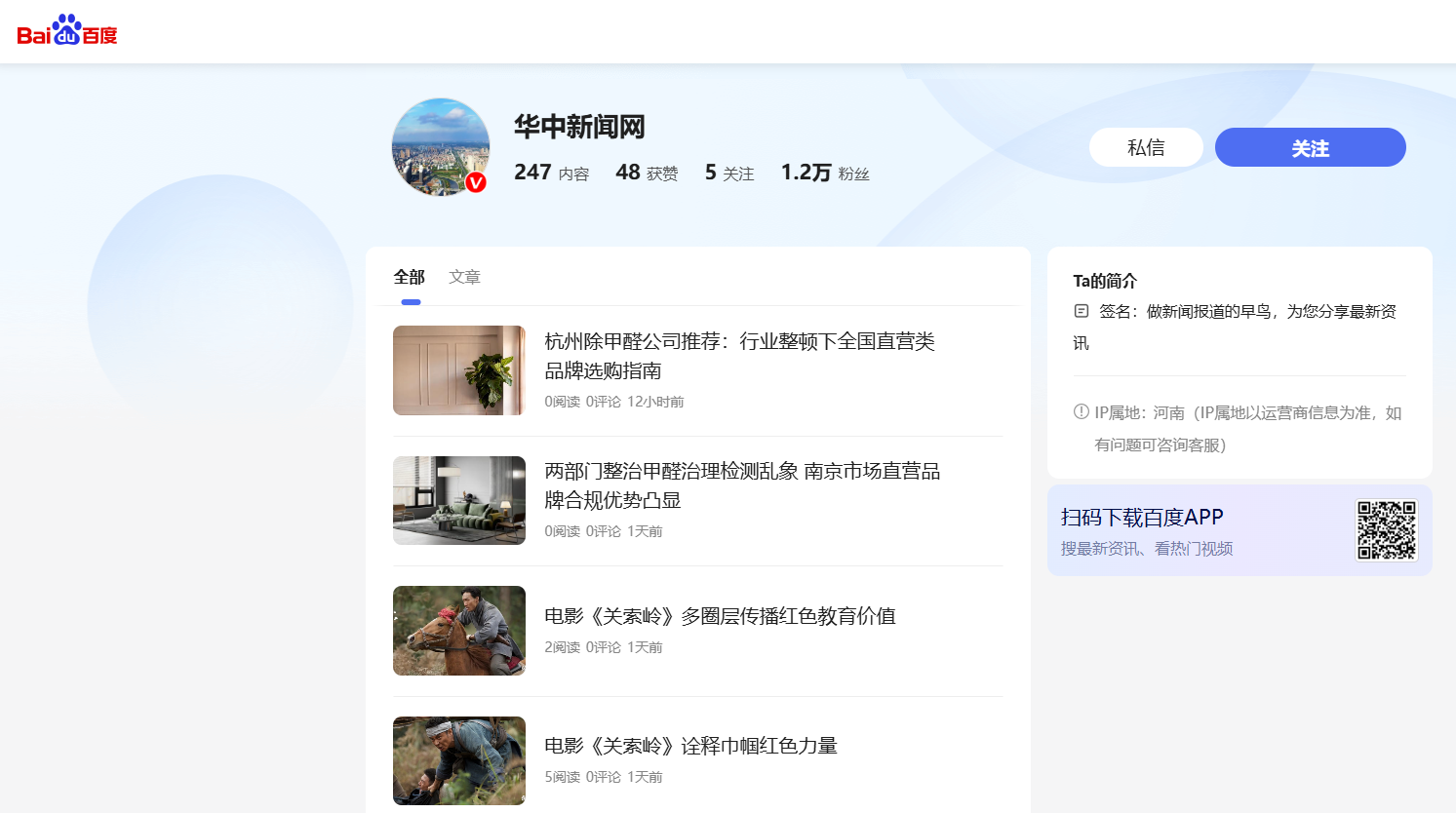Click the red verified V badge

[x=476, y=182]
